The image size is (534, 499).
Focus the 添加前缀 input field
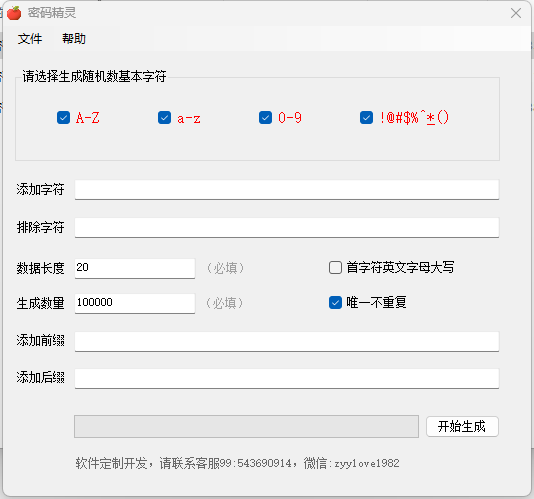coord(287,341)
